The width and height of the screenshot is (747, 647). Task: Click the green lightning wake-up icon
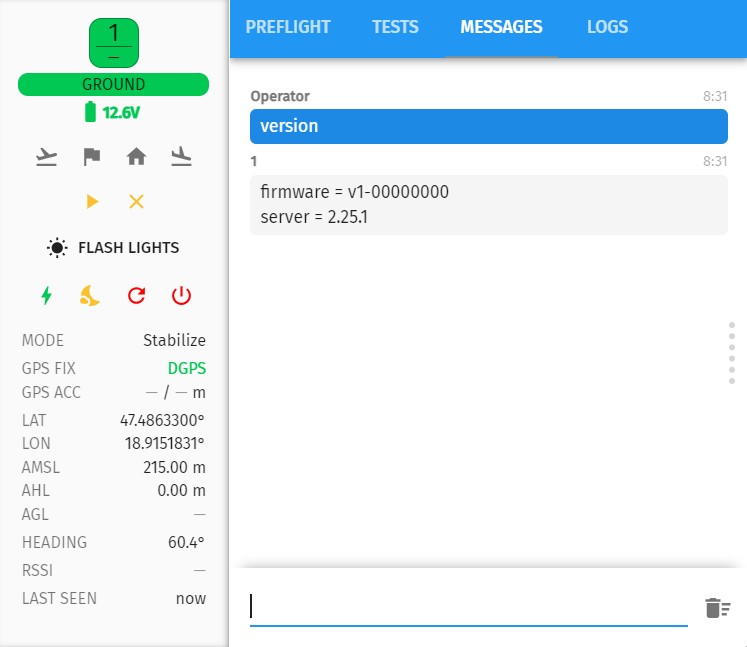46,295
